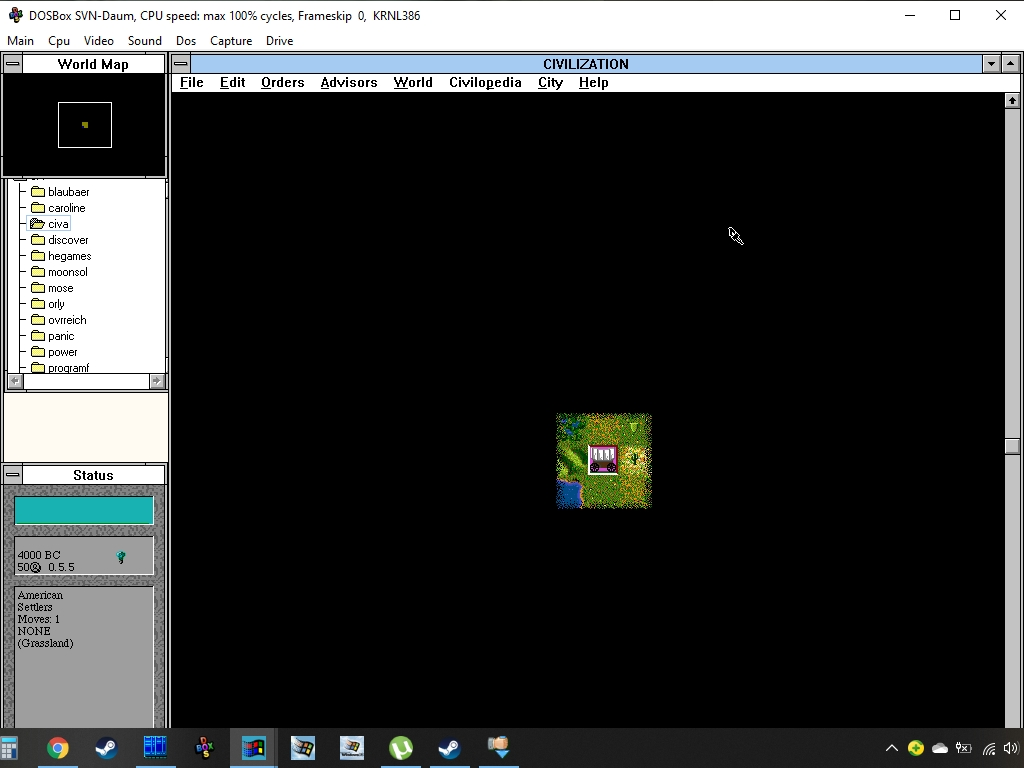This screenshot has width=1024, height=768.
Task: Click map scrollbar up arrow
Action: click(1012, 101)
